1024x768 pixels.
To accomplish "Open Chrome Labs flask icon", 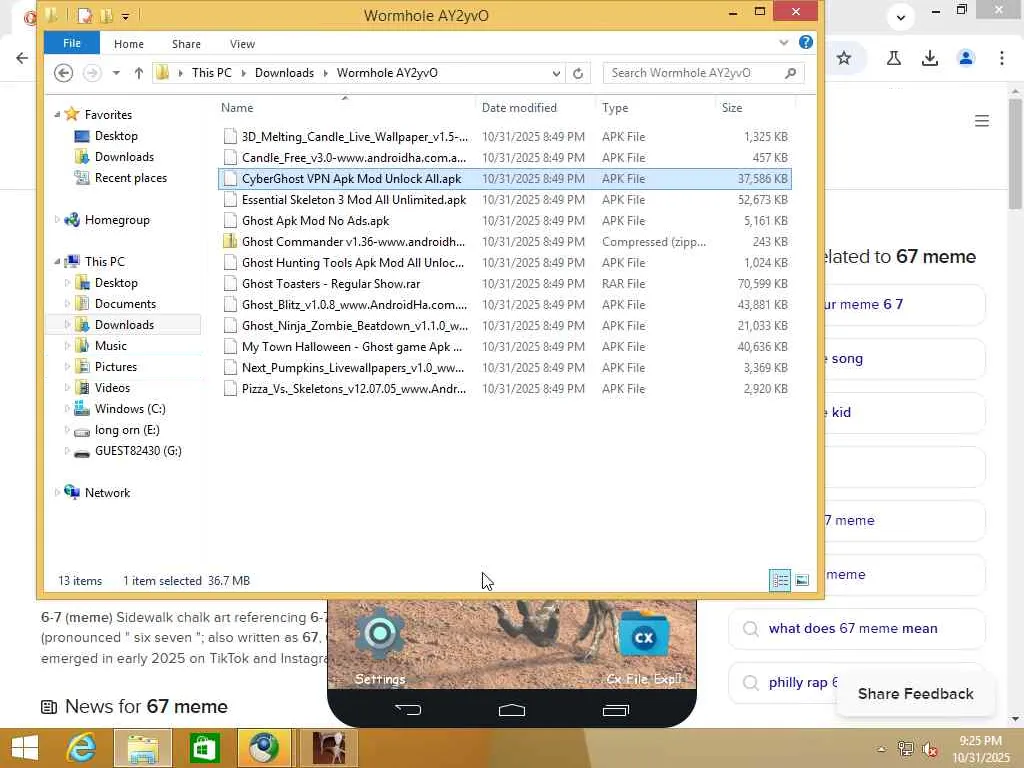I will 894,58.
